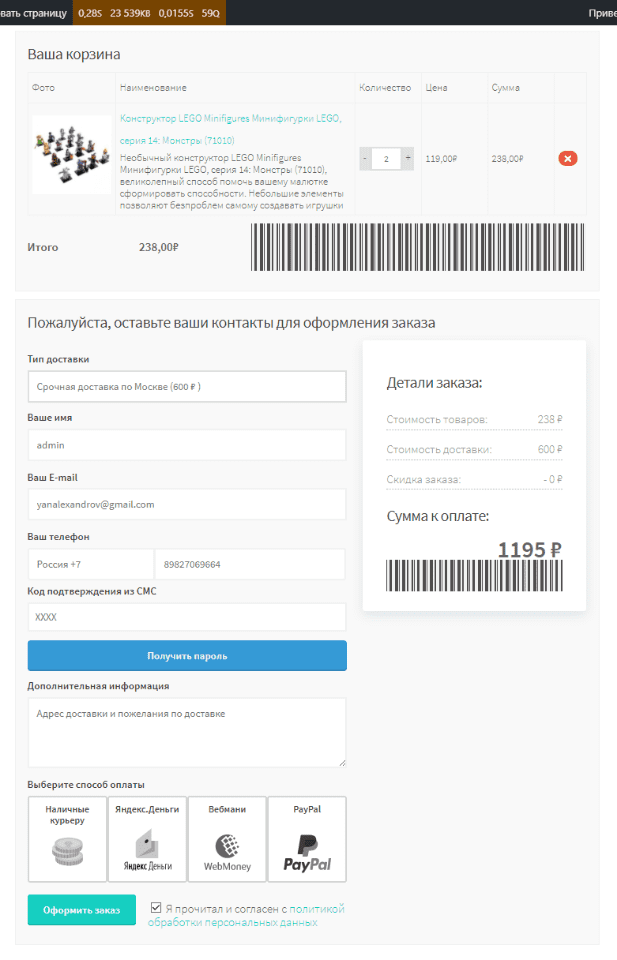
Task: Click the SMS confirmation code field
Action: pos(186,617)
